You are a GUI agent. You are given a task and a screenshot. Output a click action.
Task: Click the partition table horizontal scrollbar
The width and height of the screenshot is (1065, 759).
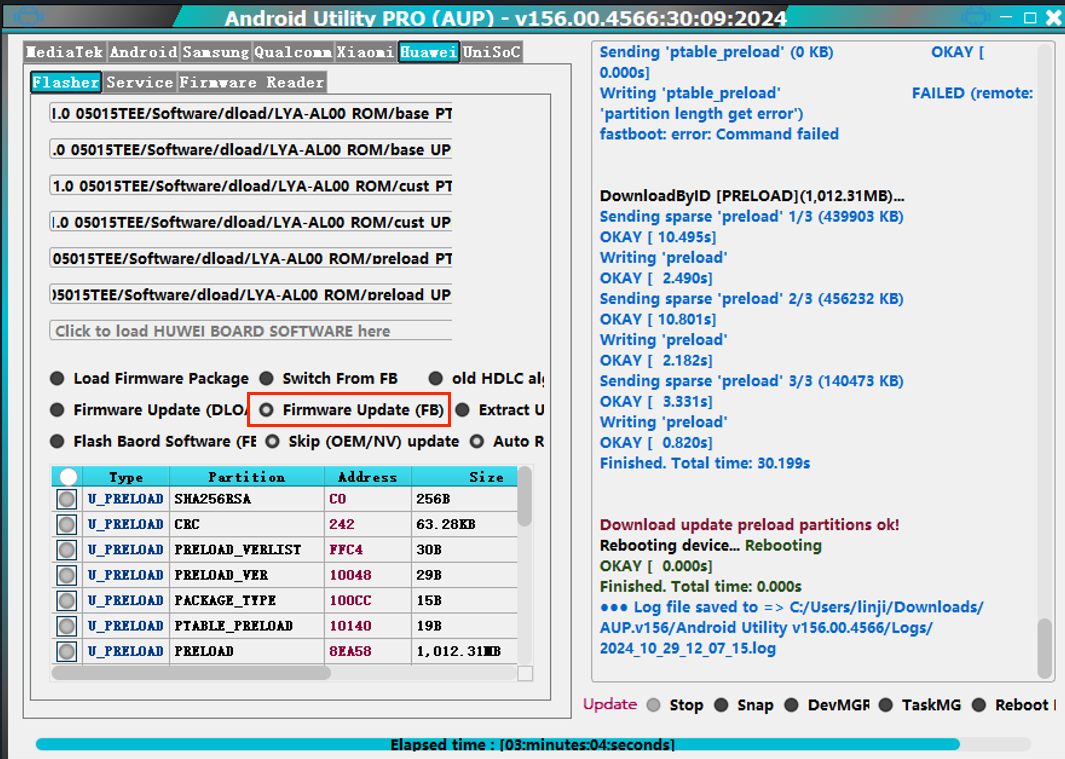click(x=192, y=673)
